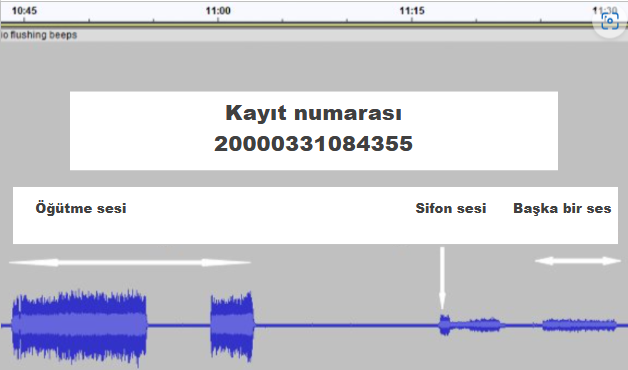The width and height of the screenshot is (628, 370).
Task: Click the visual search lens icon
Action: (x=610, y=20)
